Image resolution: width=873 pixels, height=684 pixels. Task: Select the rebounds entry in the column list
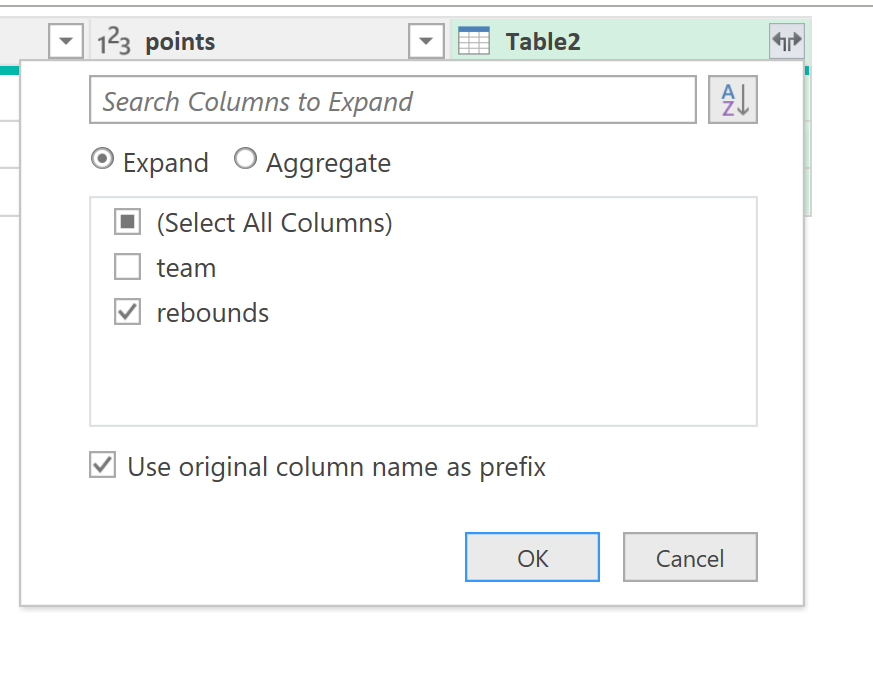pyautogui.click(x=212, y=312)
